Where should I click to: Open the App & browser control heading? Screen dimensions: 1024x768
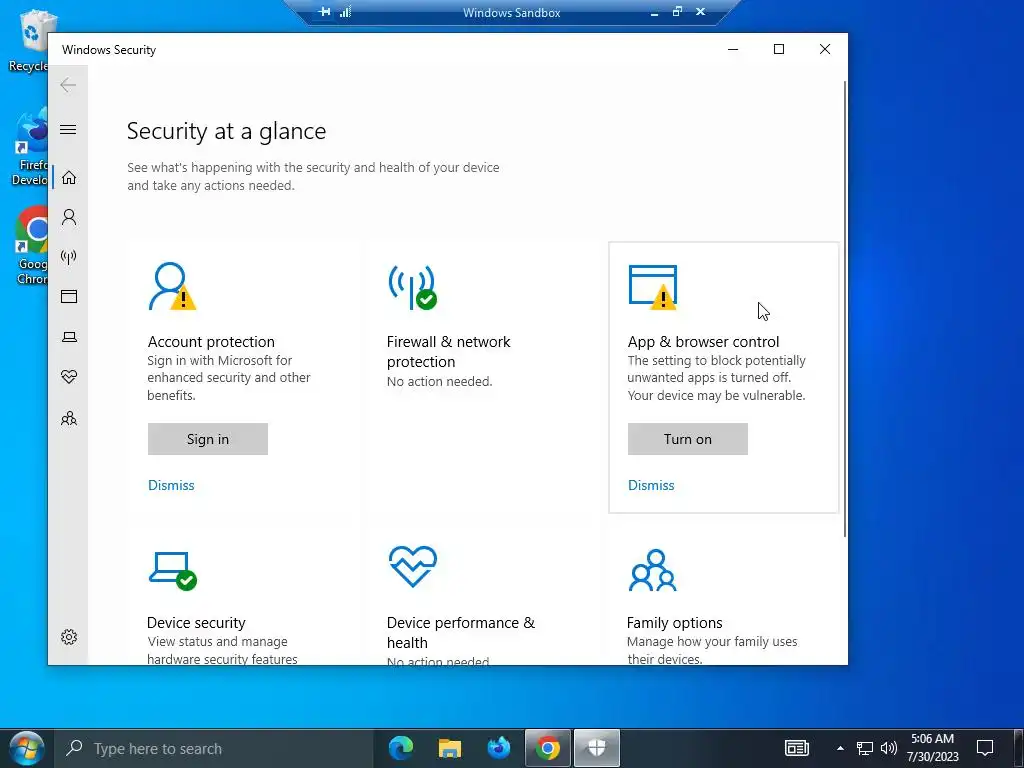pos(703,342)
